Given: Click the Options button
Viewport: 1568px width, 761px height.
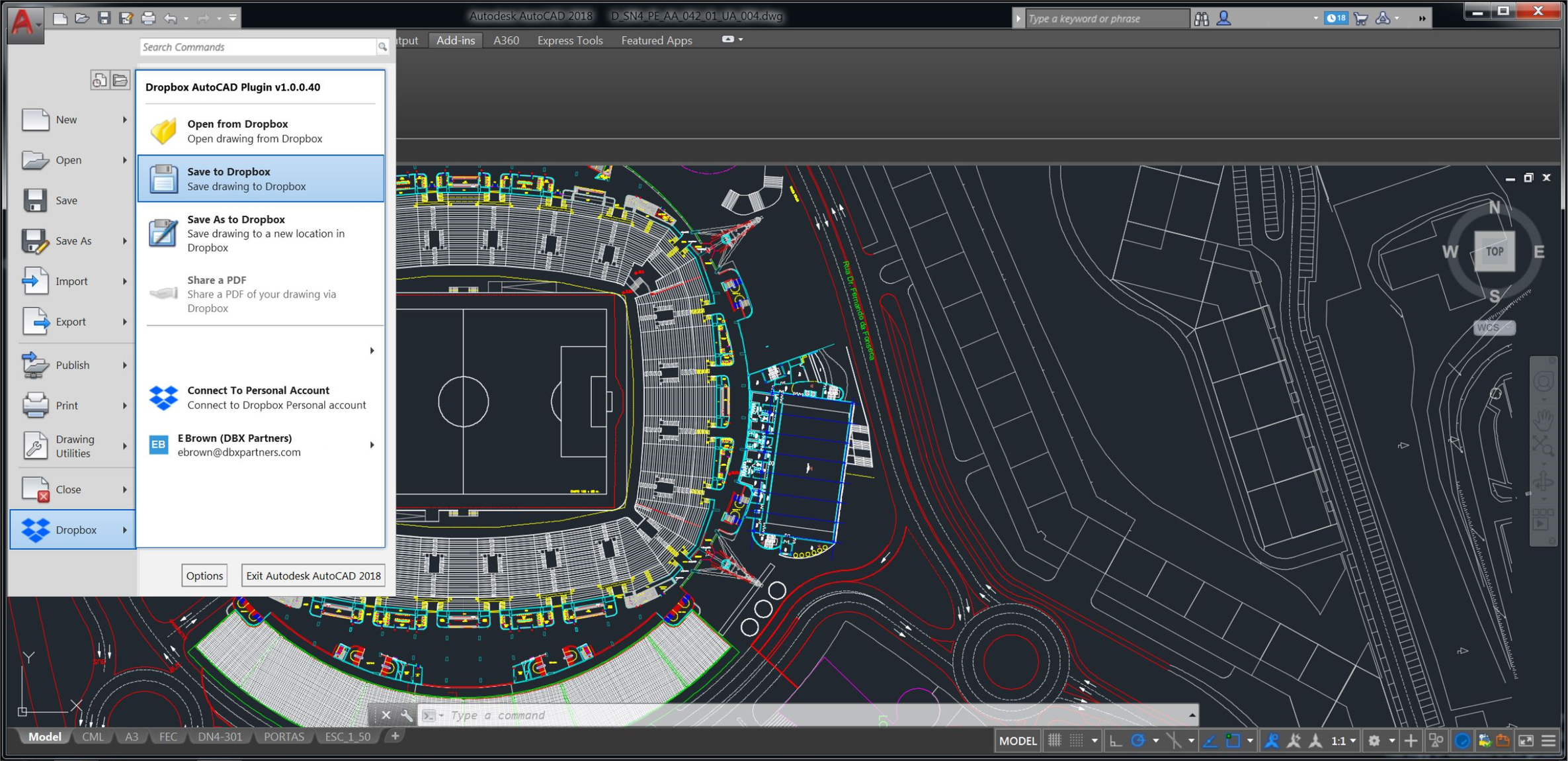Looking at the screenshot, I should [x=204, y=576].
